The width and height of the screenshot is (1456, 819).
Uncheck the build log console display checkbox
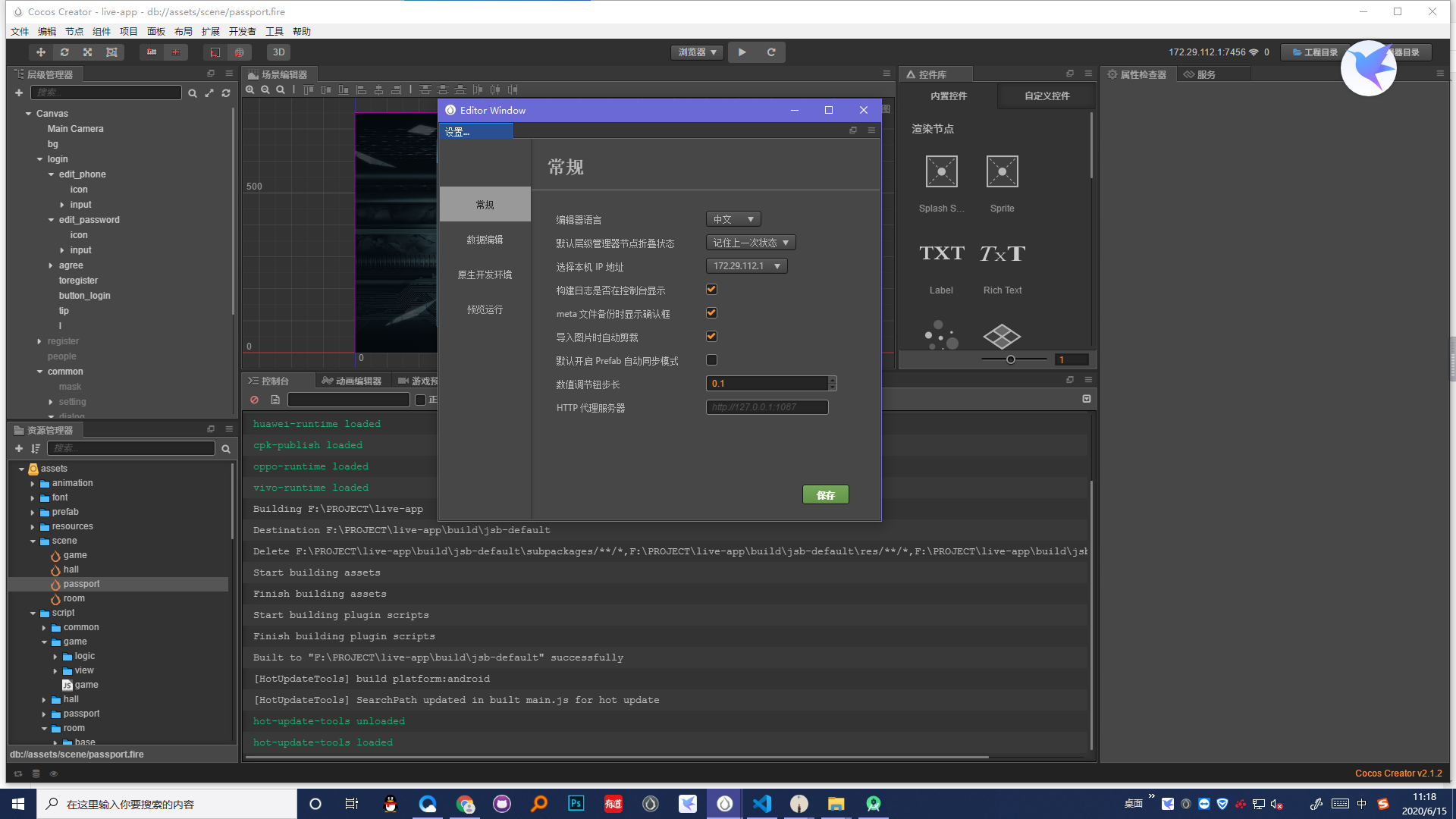tap(711, 290)
